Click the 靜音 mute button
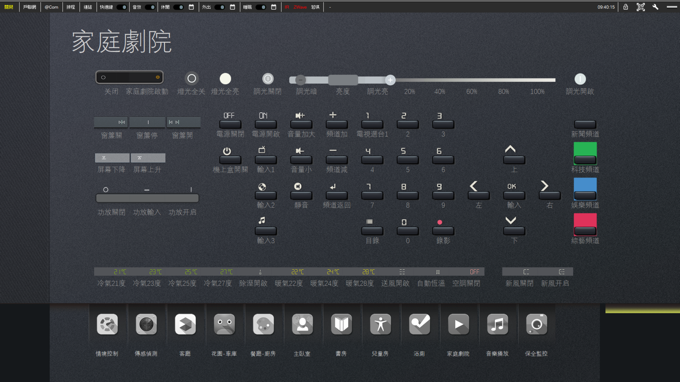 [301, 196]
